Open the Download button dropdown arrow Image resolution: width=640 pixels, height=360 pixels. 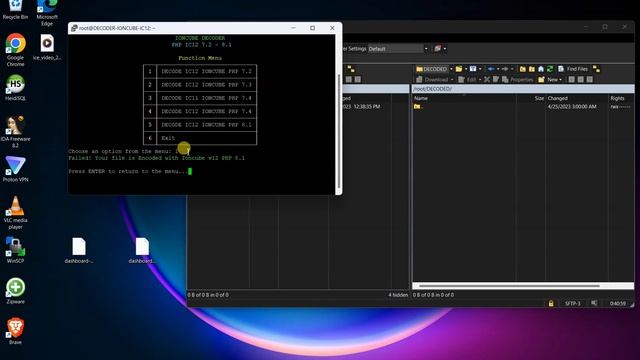(x=452, y=80)
